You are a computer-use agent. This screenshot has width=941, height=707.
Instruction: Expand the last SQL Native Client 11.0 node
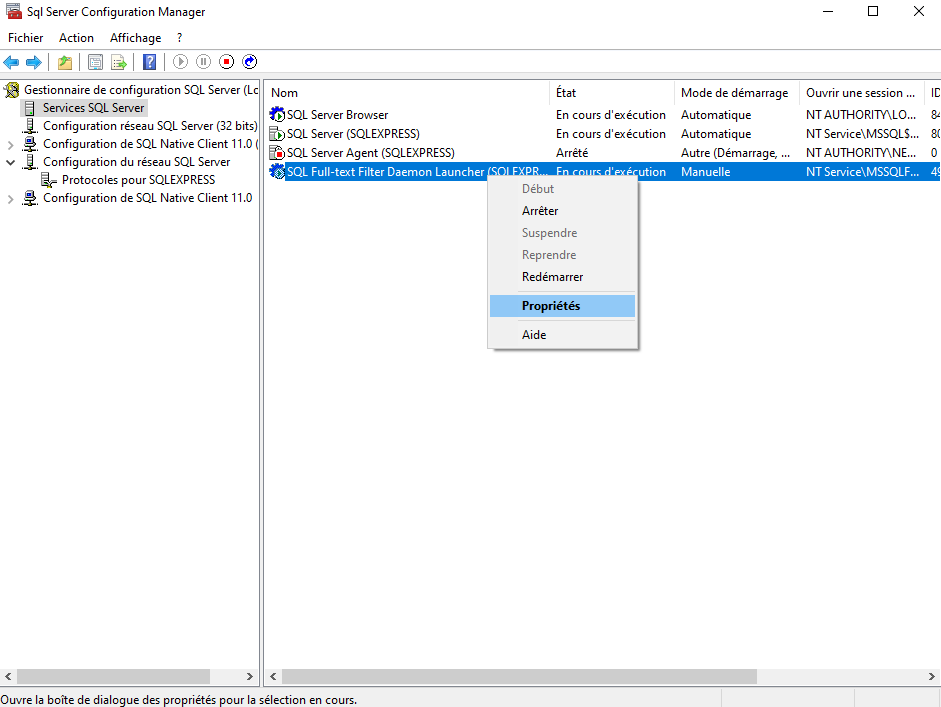(x=11, y=198)
